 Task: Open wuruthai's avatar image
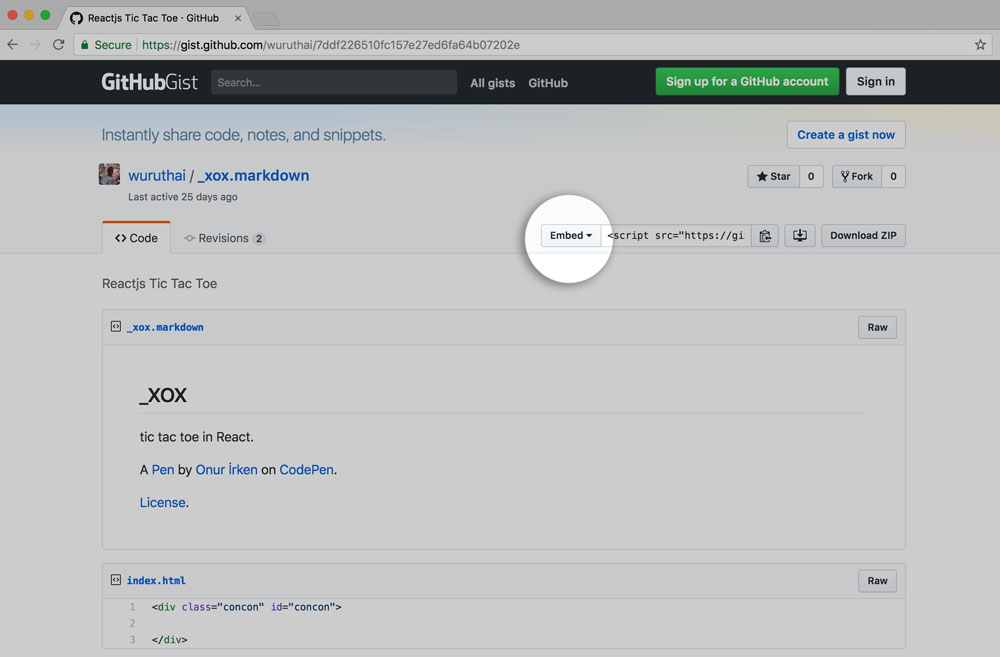click(x=109, y=174)
